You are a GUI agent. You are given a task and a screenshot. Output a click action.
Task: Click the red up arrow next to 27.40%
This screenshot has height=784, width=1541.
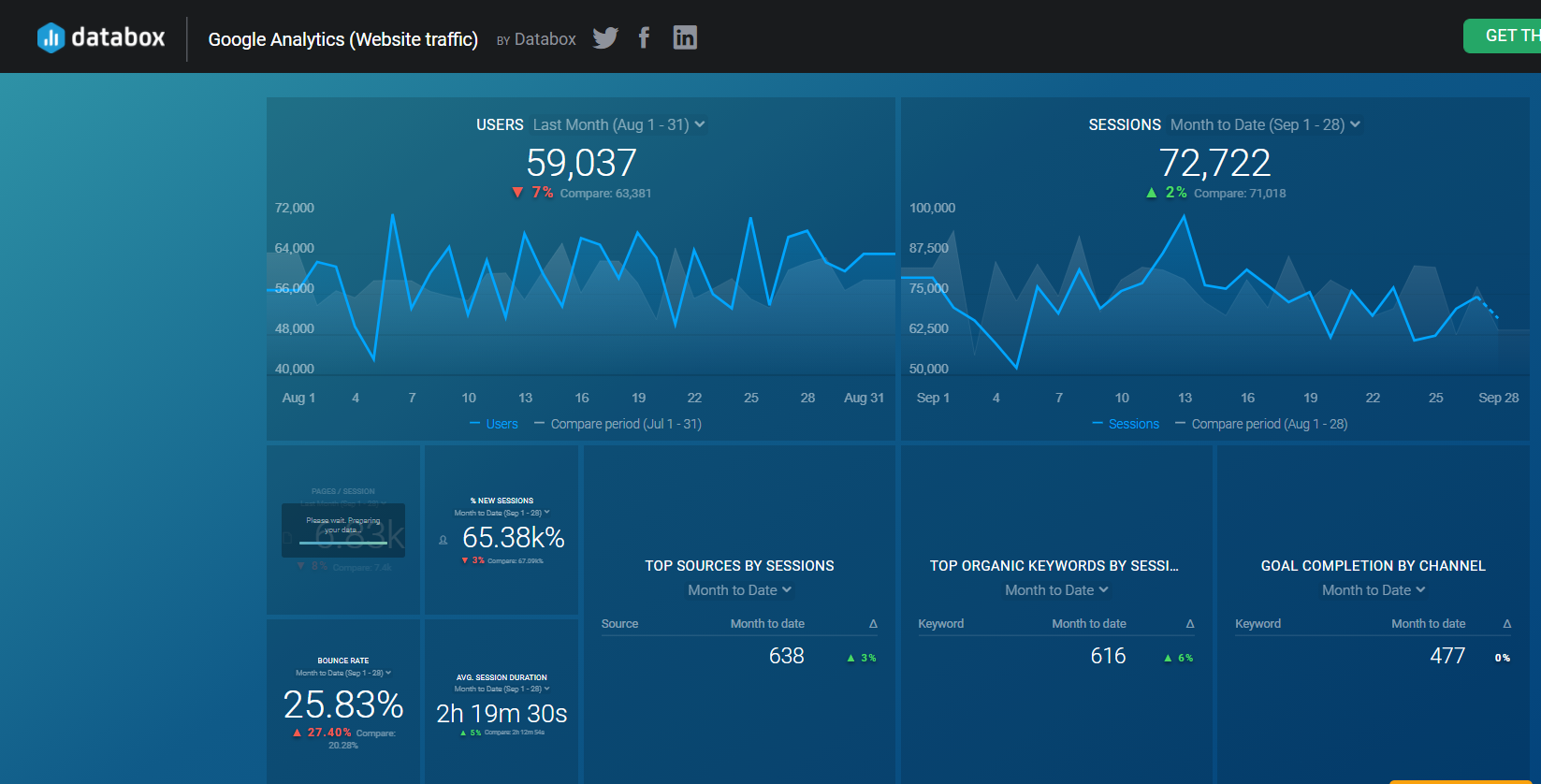point(298,733)
